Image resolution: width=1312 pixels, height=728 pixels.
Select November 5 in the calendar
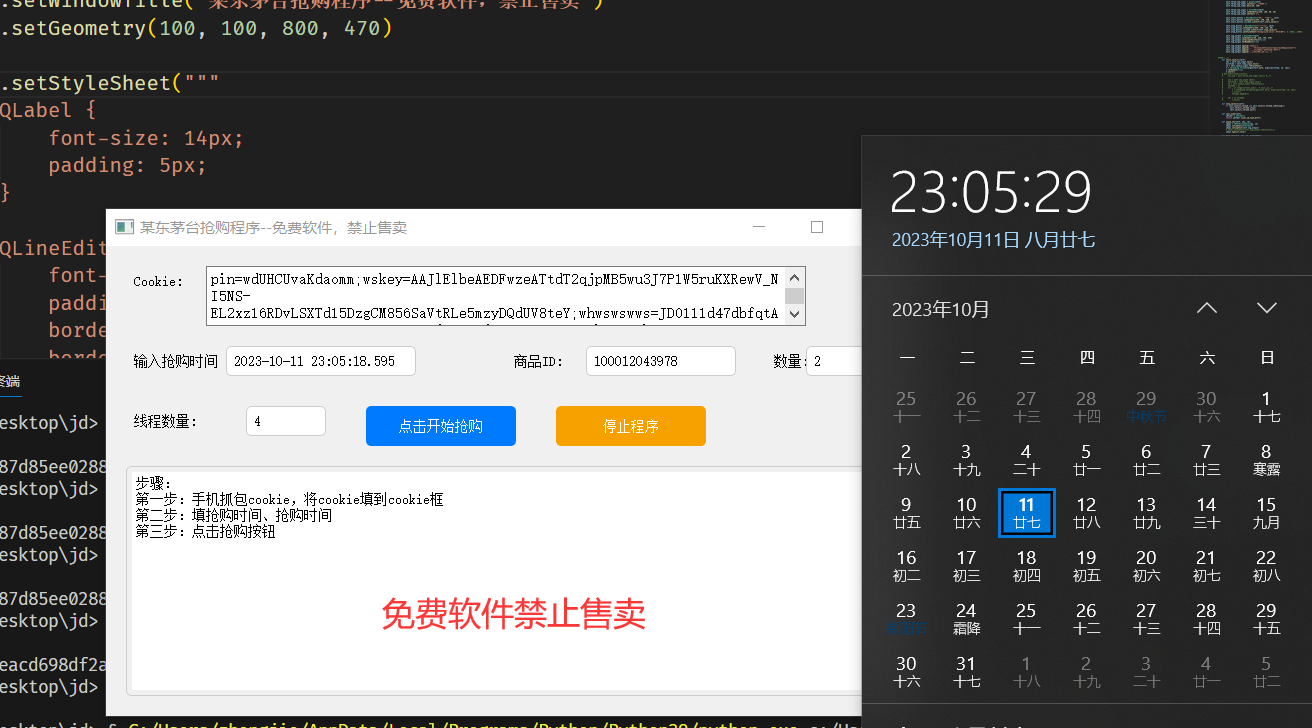tap(1266, 671)
